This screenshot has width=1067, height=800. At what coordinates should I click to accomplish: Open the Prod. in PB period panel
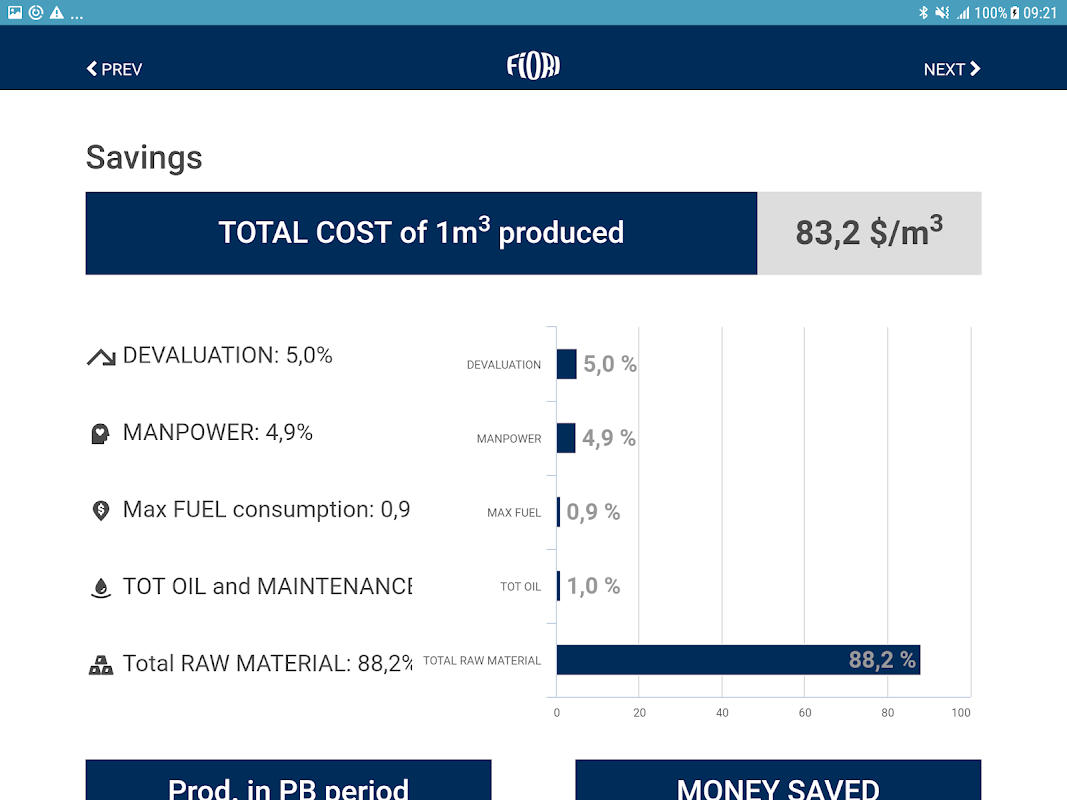(288, 782)
